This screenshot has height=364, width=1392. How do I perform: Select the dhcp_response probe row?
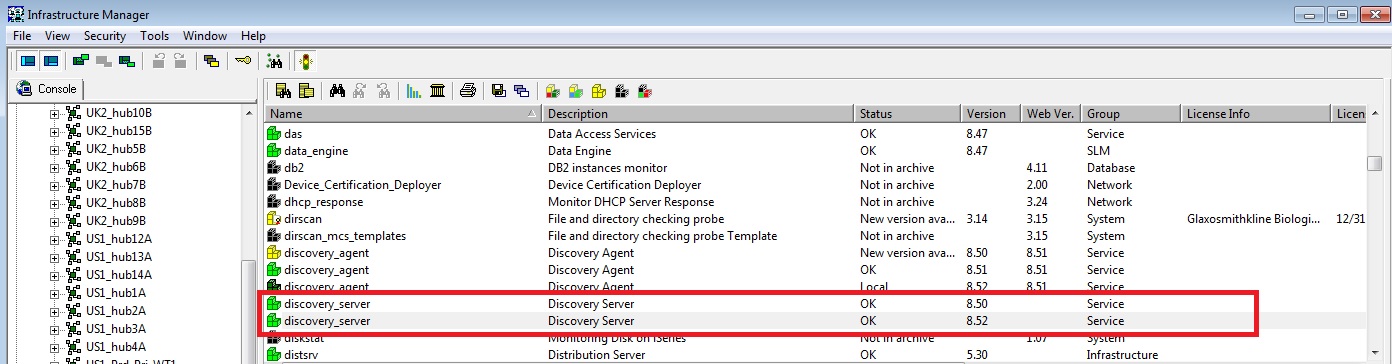tap(815, 202)
